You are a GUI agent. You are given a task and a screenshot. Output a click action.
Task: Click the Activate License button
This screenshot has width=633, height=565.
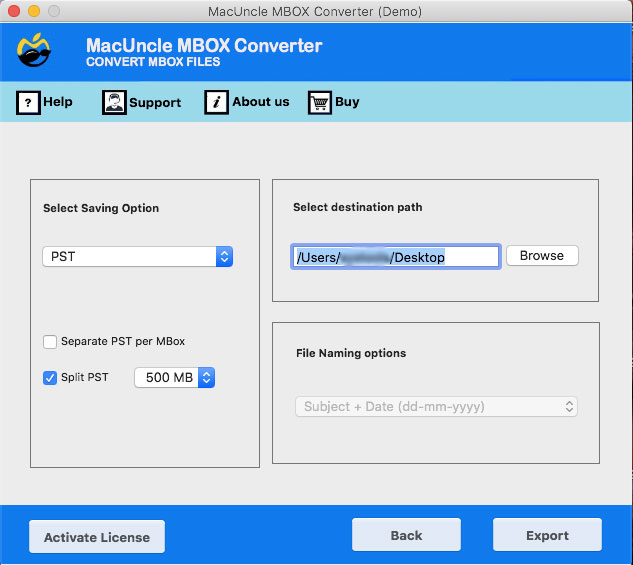pyautogui.click(x=97, y=537)
